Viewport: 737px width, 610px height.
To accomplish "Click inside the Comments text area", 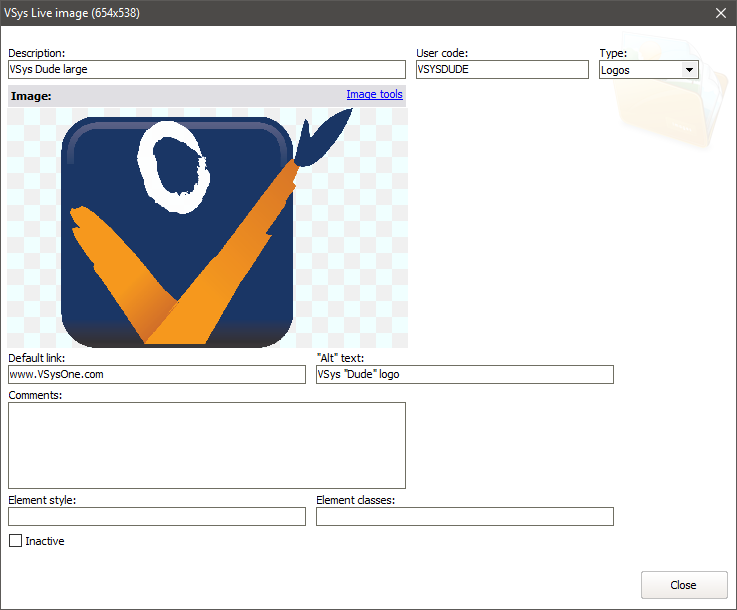I will [206, 445].
